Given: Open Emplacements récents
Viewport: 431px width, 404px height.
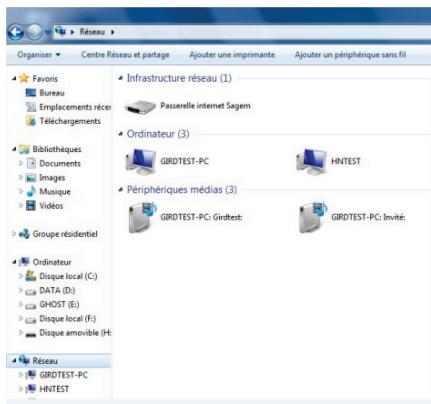Looking at the screenshot, I should coord(75,107).
